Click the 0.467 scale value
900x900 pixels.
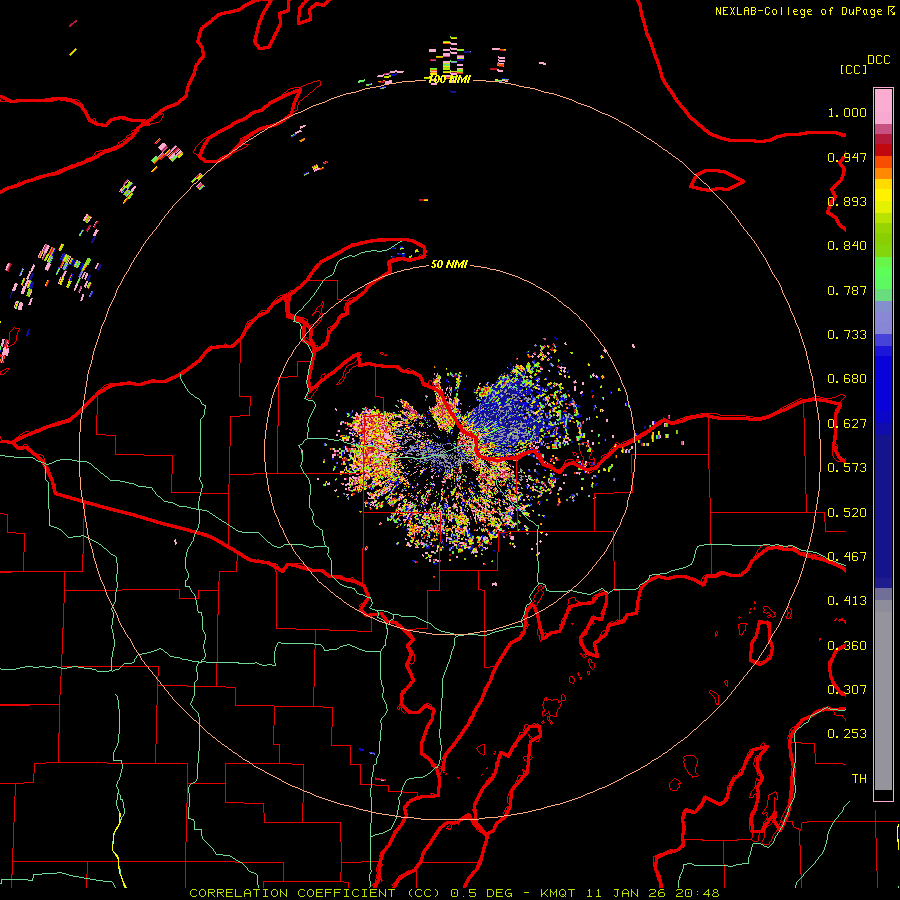pos(847,557)
